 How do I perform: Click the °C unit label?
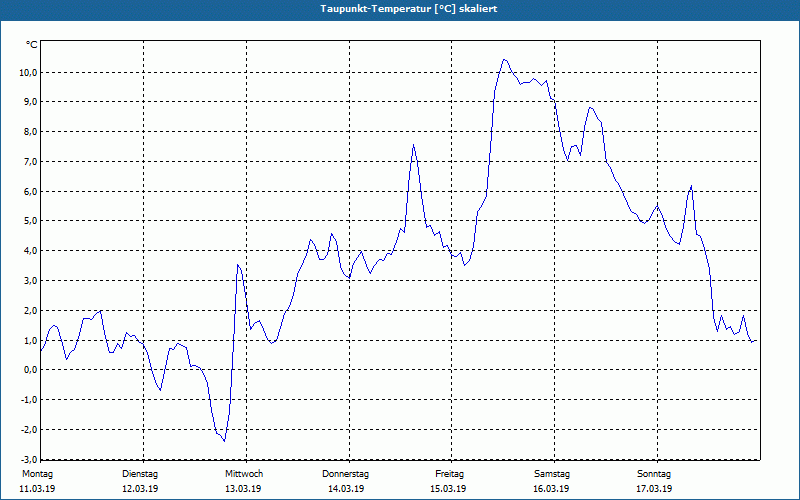point(32,45)
